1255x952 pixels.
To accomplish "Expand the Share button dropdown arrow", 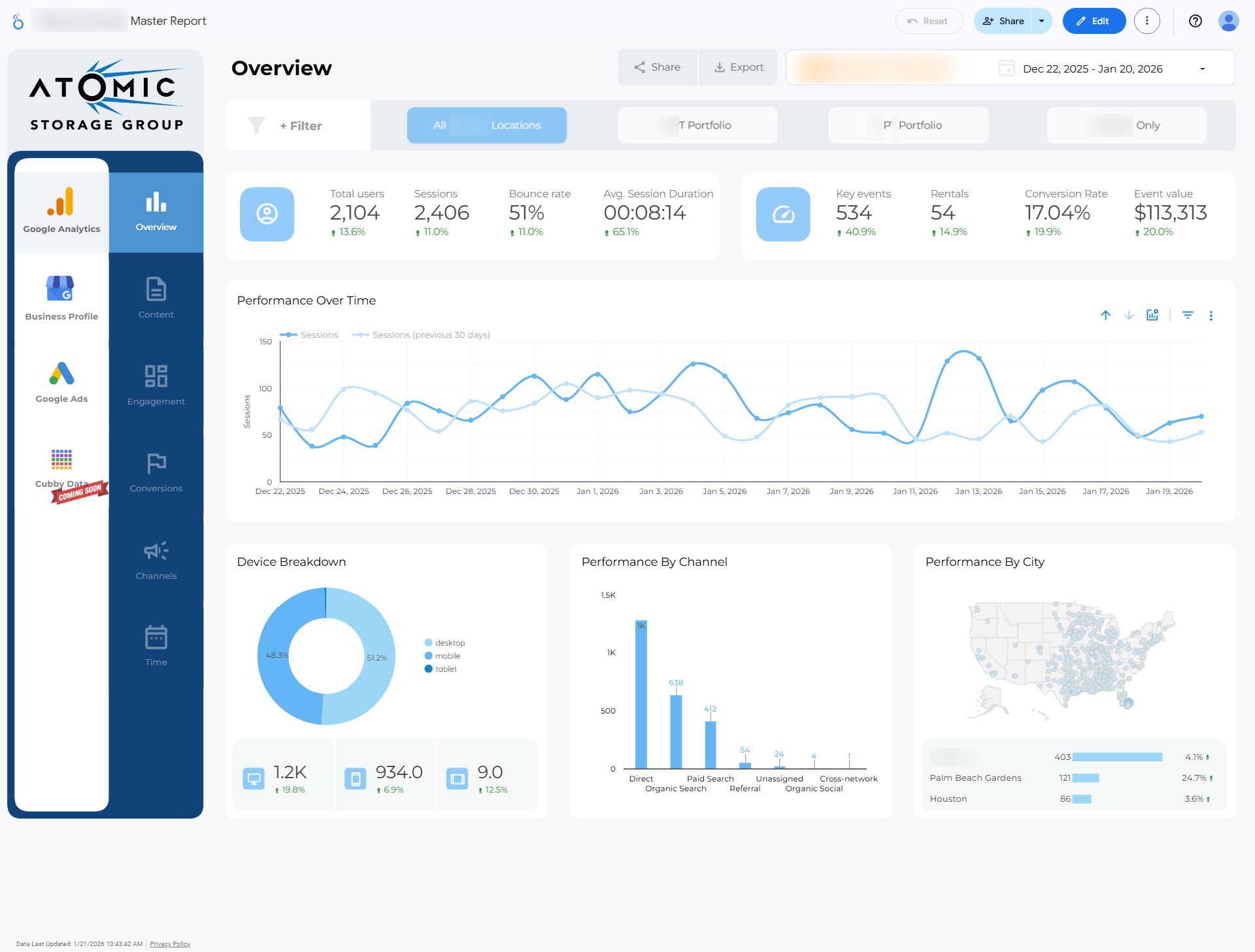I will point(1042,21).
